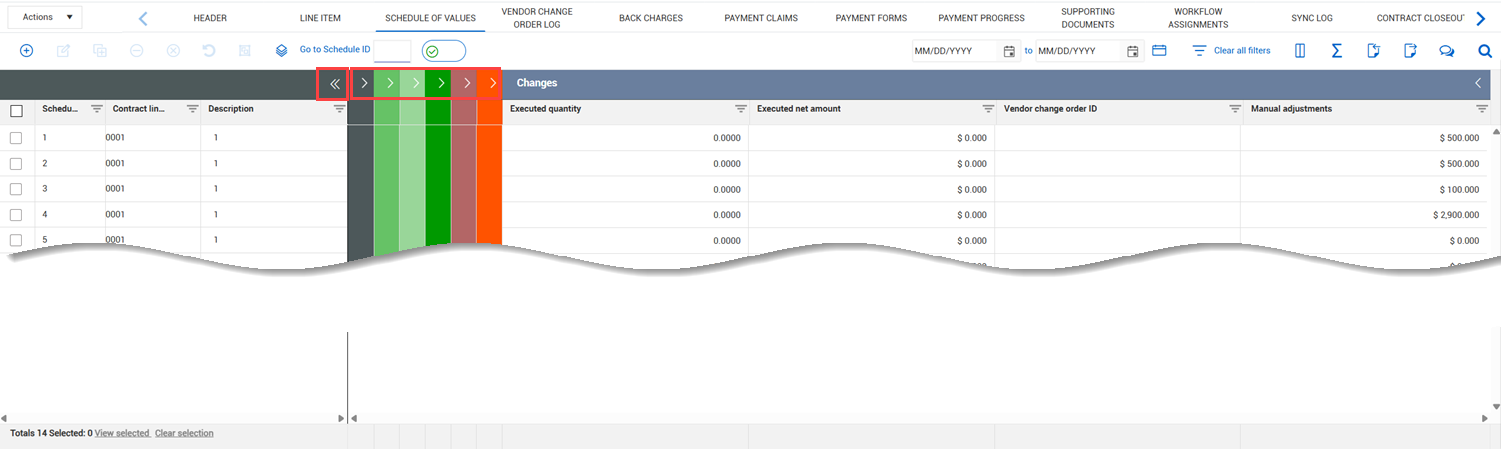This screenshot has height=449, width=1501.
Task: Click the layers stack icon
Action: [282, 50]
